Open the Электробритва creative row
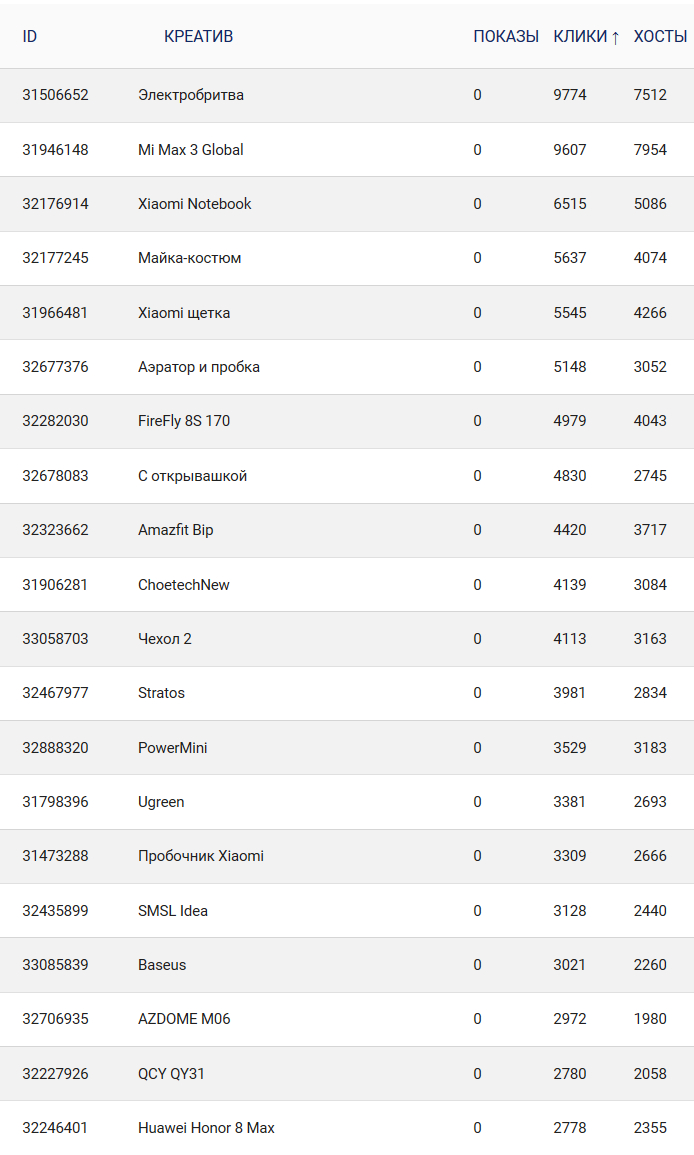Screen dimensions: 694x1155 click(191, 95)
